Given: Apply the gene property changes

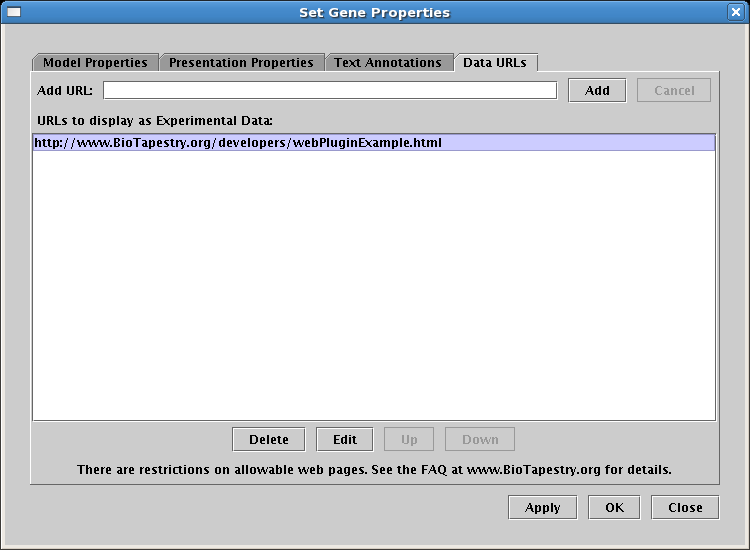Looking at the screenshot, I should pos(543,507).
